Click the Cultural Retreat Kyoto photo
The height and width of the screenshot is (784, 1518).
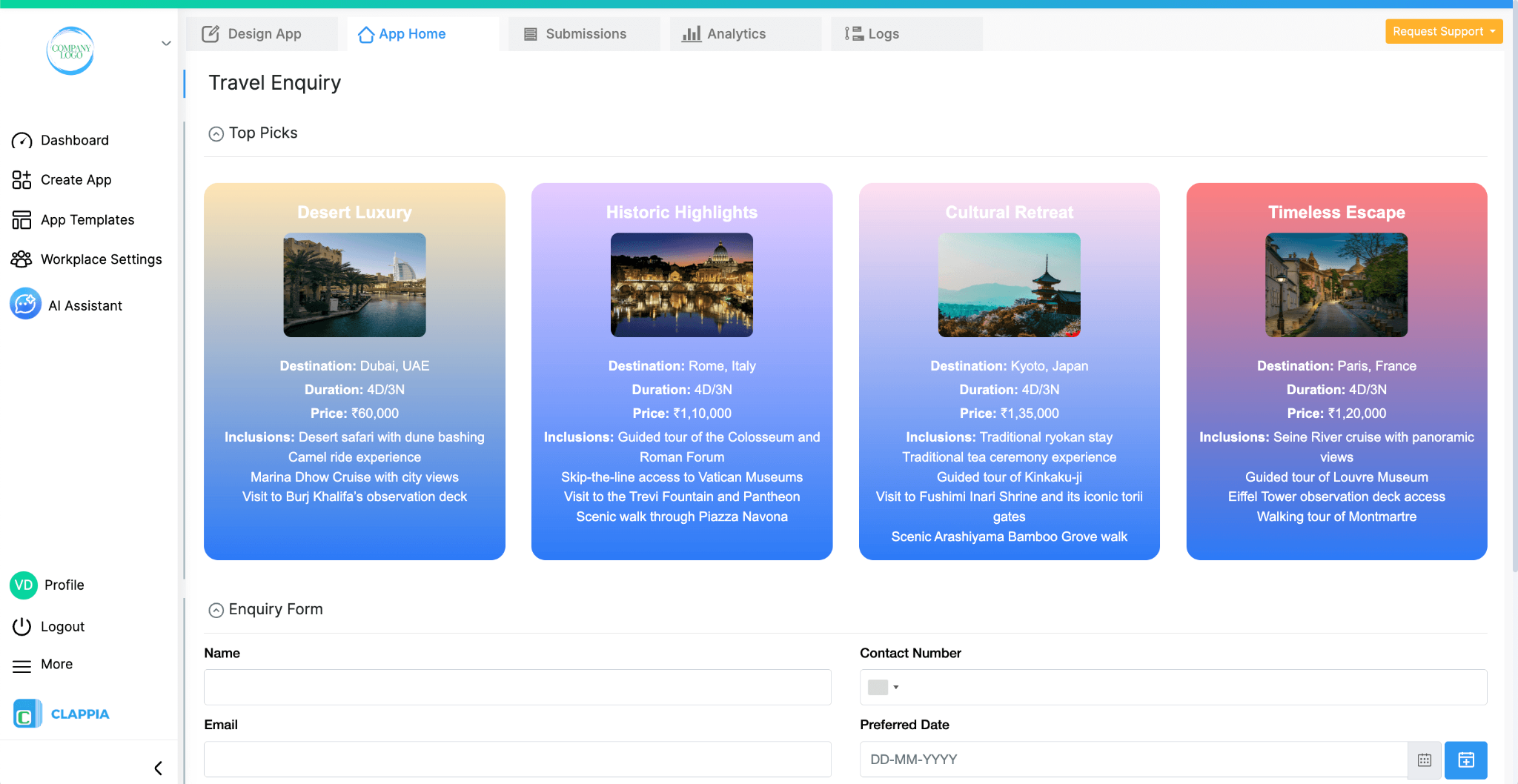1010,285
